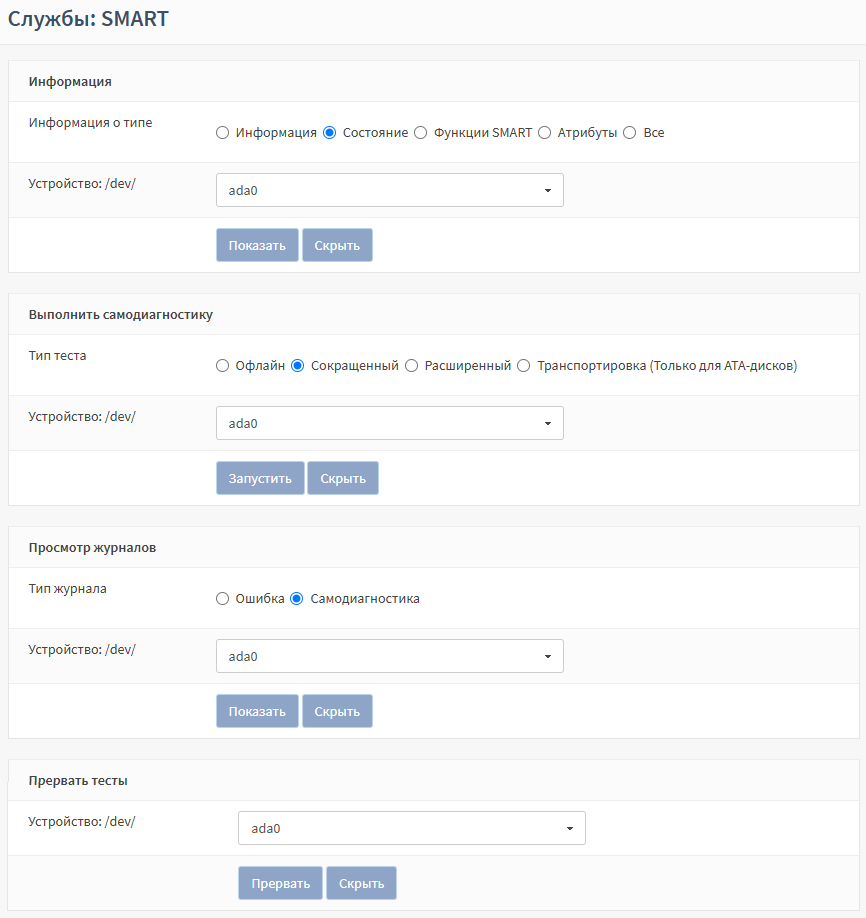Click Скрыть next to Запустить
Viewport: 866px width, 918px height.
[x=342, y=478]
